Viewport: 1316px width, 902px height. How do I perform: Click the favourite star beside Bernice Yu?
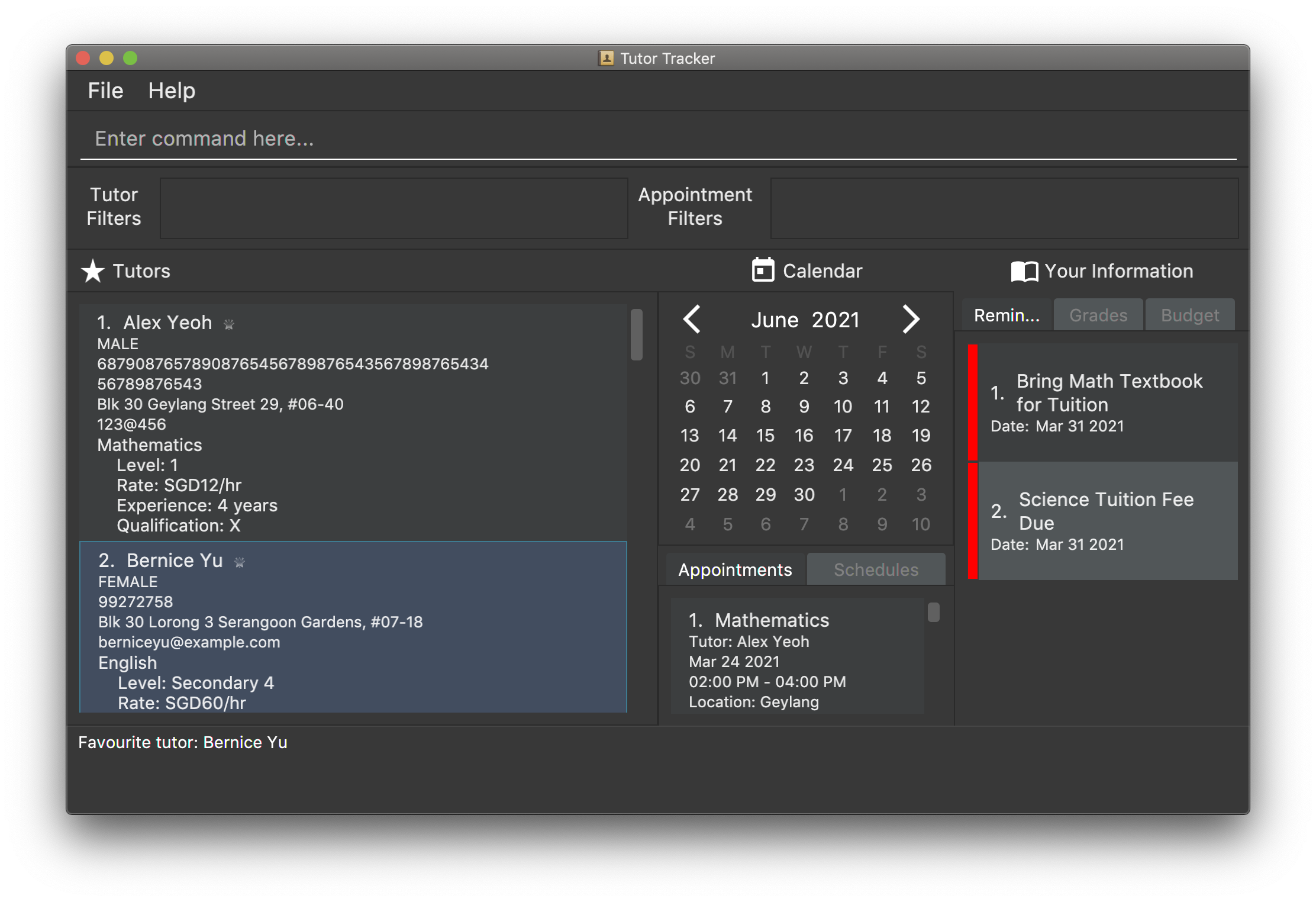click(x=240, y=562)
